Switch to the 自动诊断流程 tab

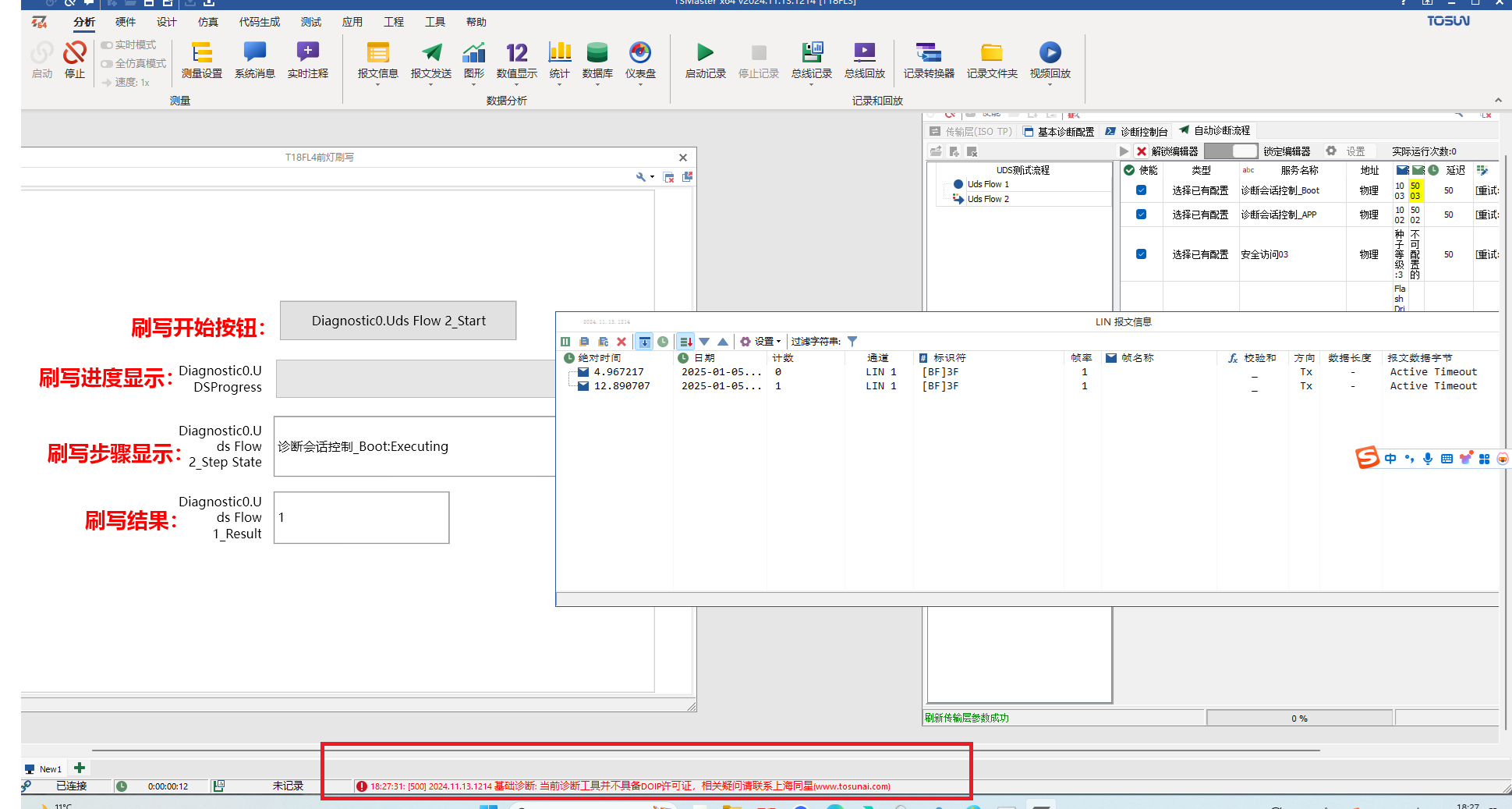[x=1215, y=130]
